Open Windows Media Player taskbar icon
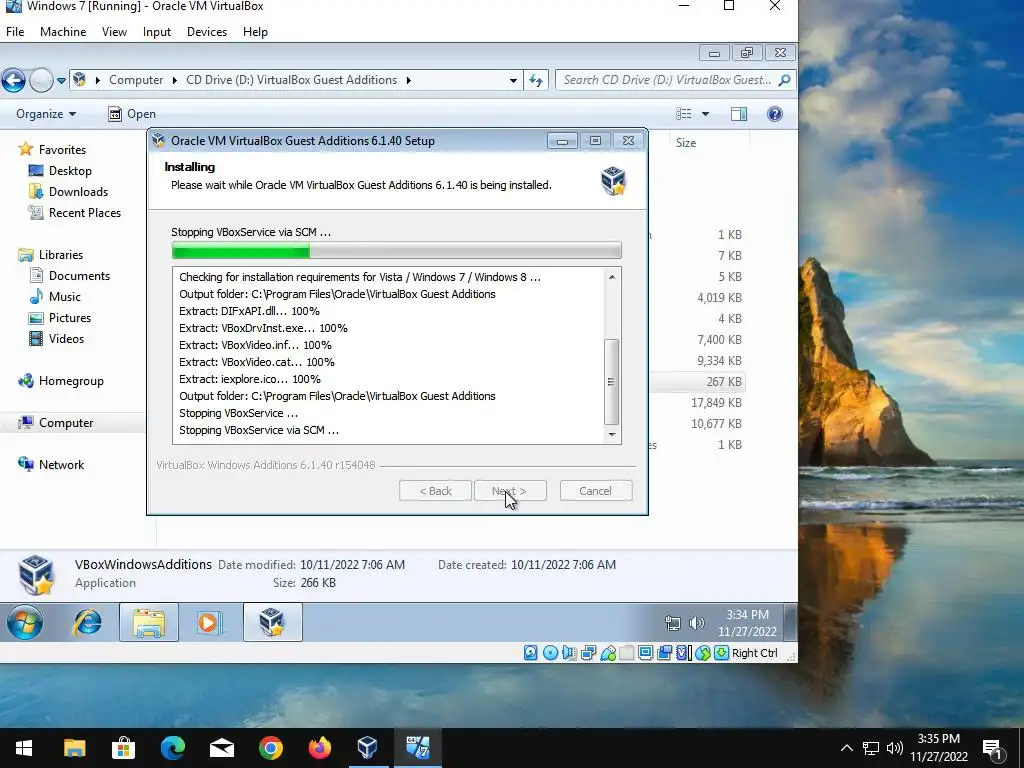 pyautogui.click(x=209, y=622)
